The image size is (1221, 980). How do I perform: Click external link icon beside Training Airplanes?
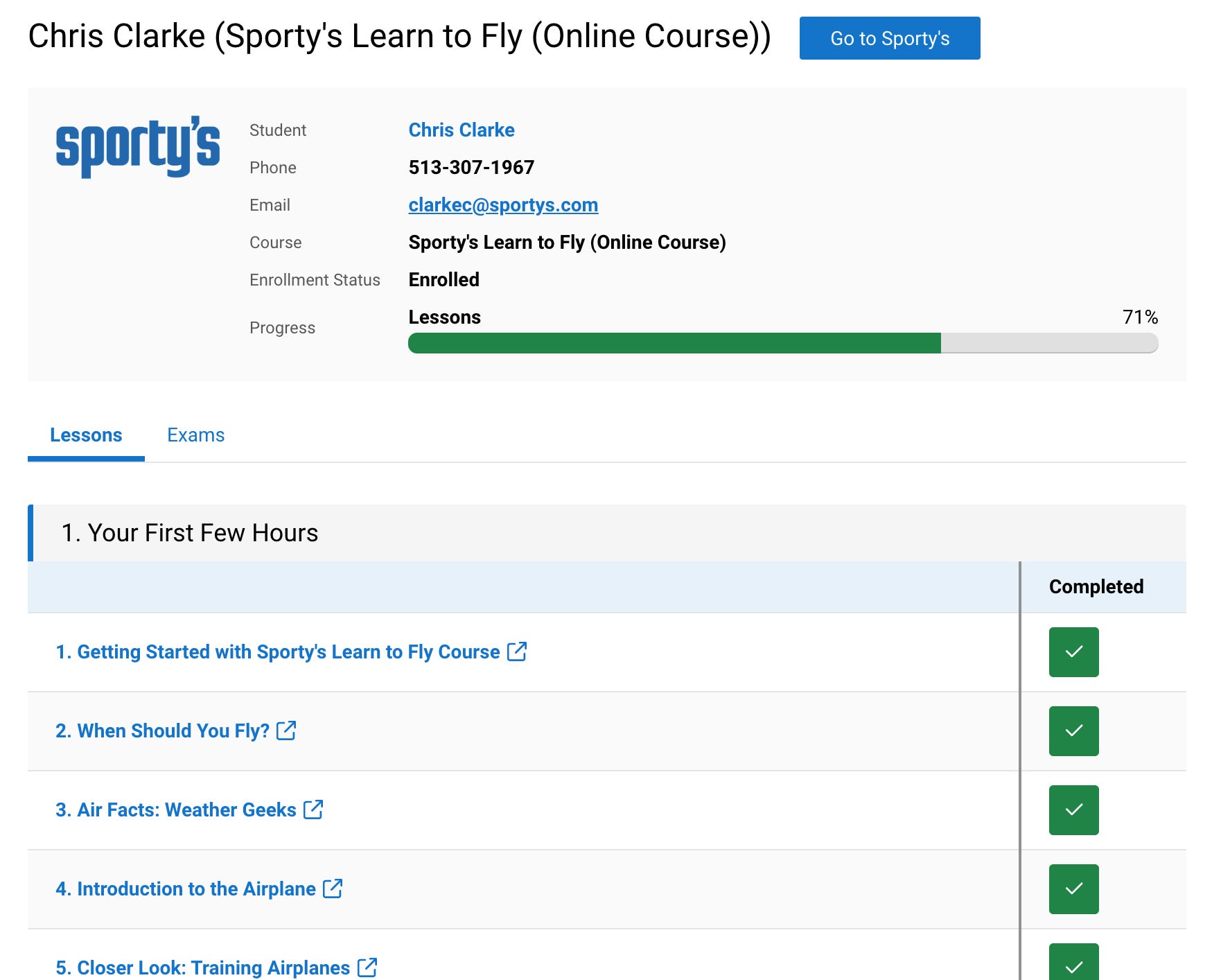(x=367, y=967)
